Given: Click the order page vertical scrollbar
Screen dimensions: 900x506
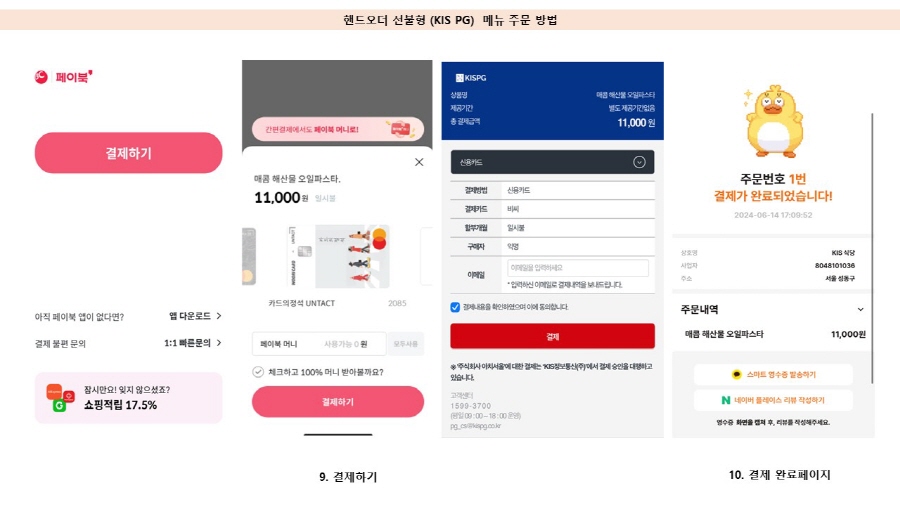Looking at the screenshot, I should (872, 248).
